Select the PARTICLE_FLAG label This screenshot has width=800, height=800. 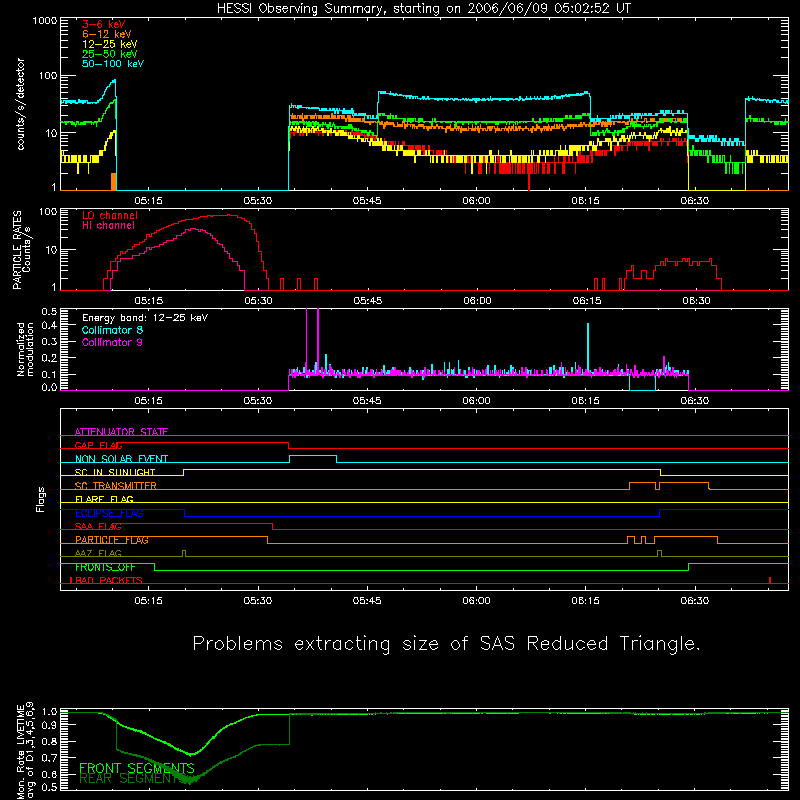(112, 540)
